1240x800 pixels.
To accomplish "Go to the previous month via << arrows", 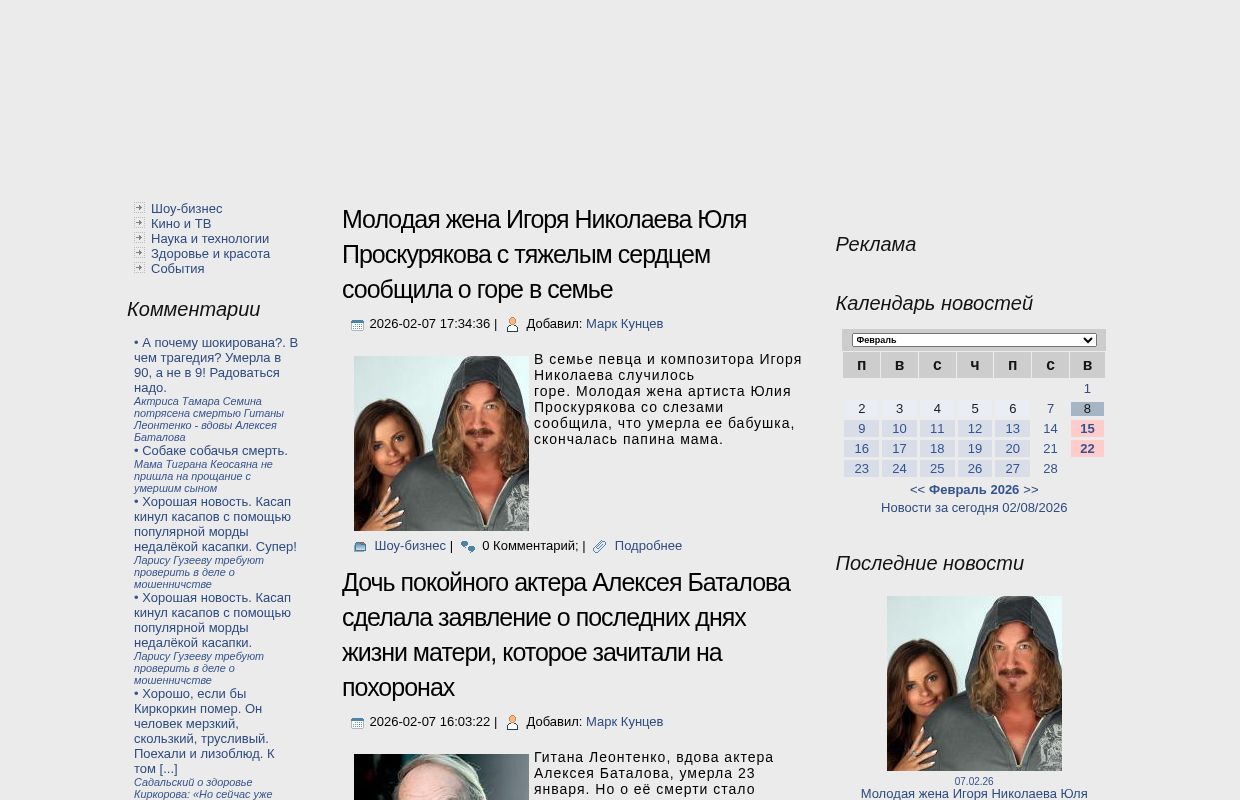I will pyautogui.click(x=917, y=490).
